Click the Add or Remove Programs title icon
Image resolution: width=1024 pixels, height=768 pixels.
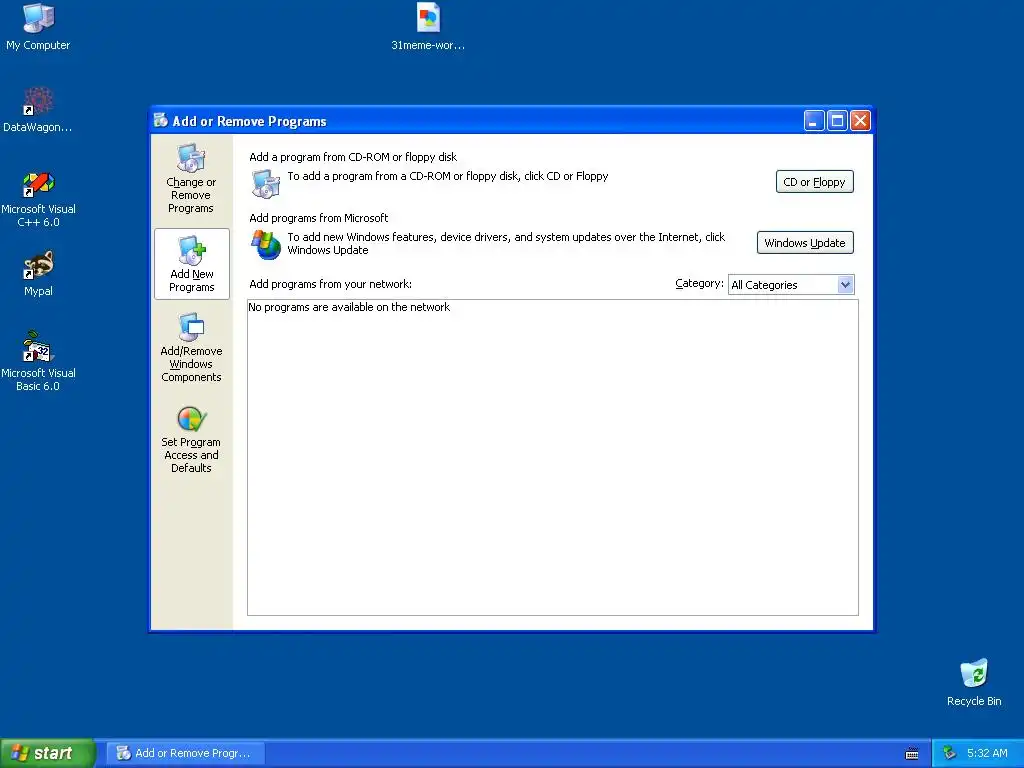point(161,120)
